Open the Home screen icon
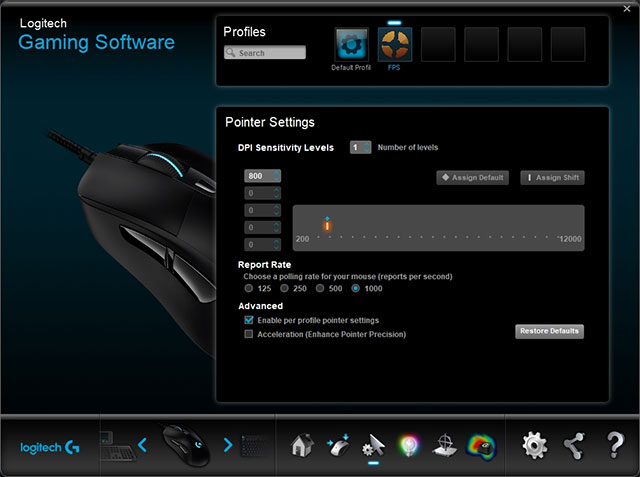The image size is (640, 477). [302, 444]
